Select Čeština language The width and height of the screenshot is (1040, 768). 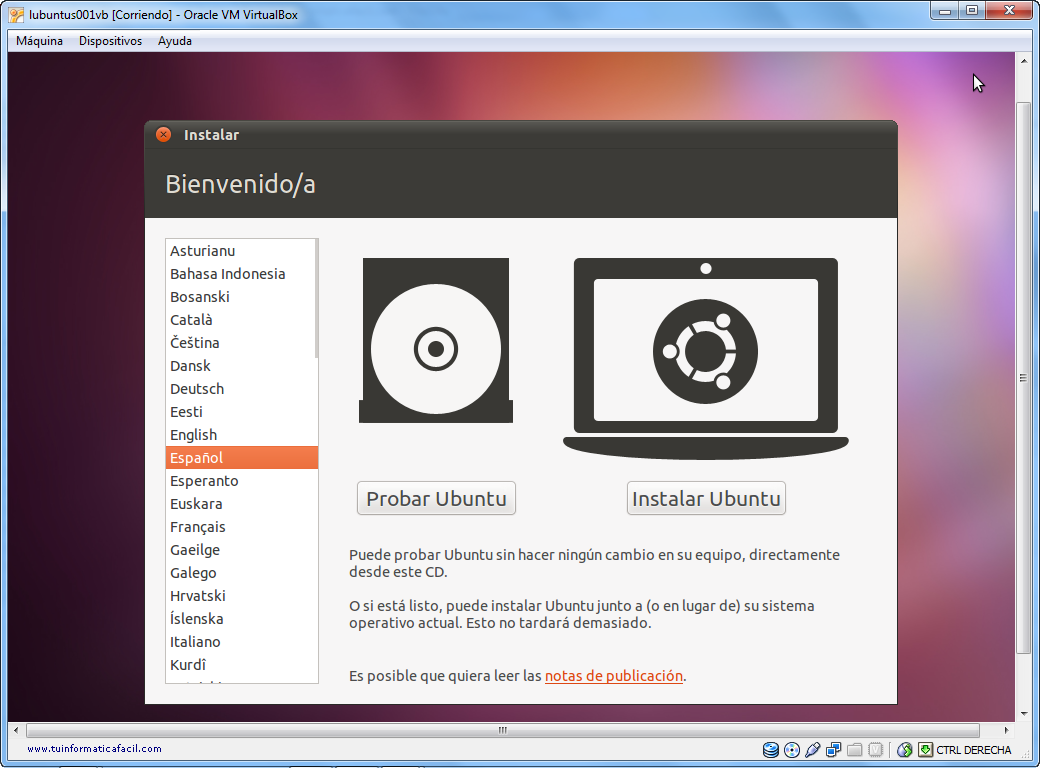[x=241, y=343]
